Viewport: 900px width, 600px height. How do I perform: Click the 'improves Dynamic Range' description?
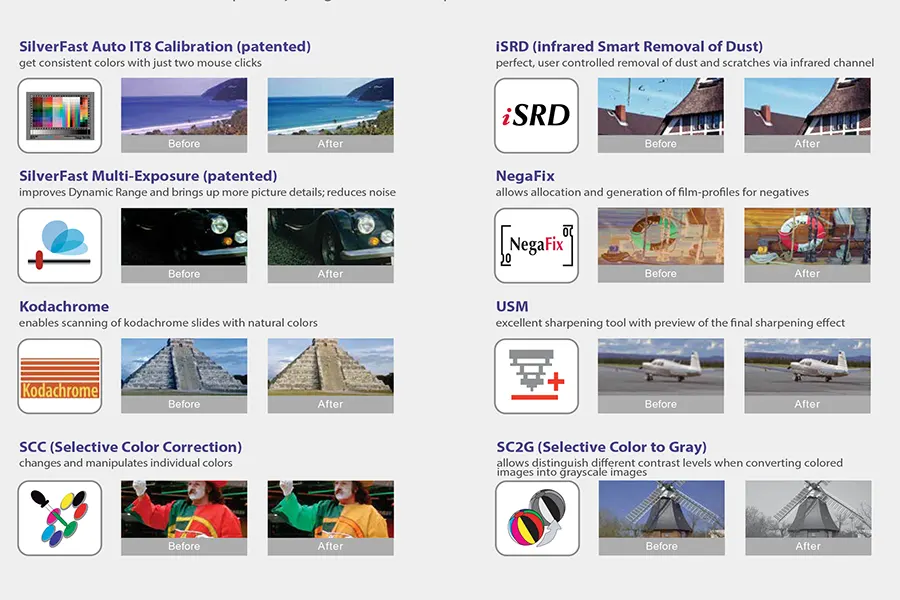207,192
